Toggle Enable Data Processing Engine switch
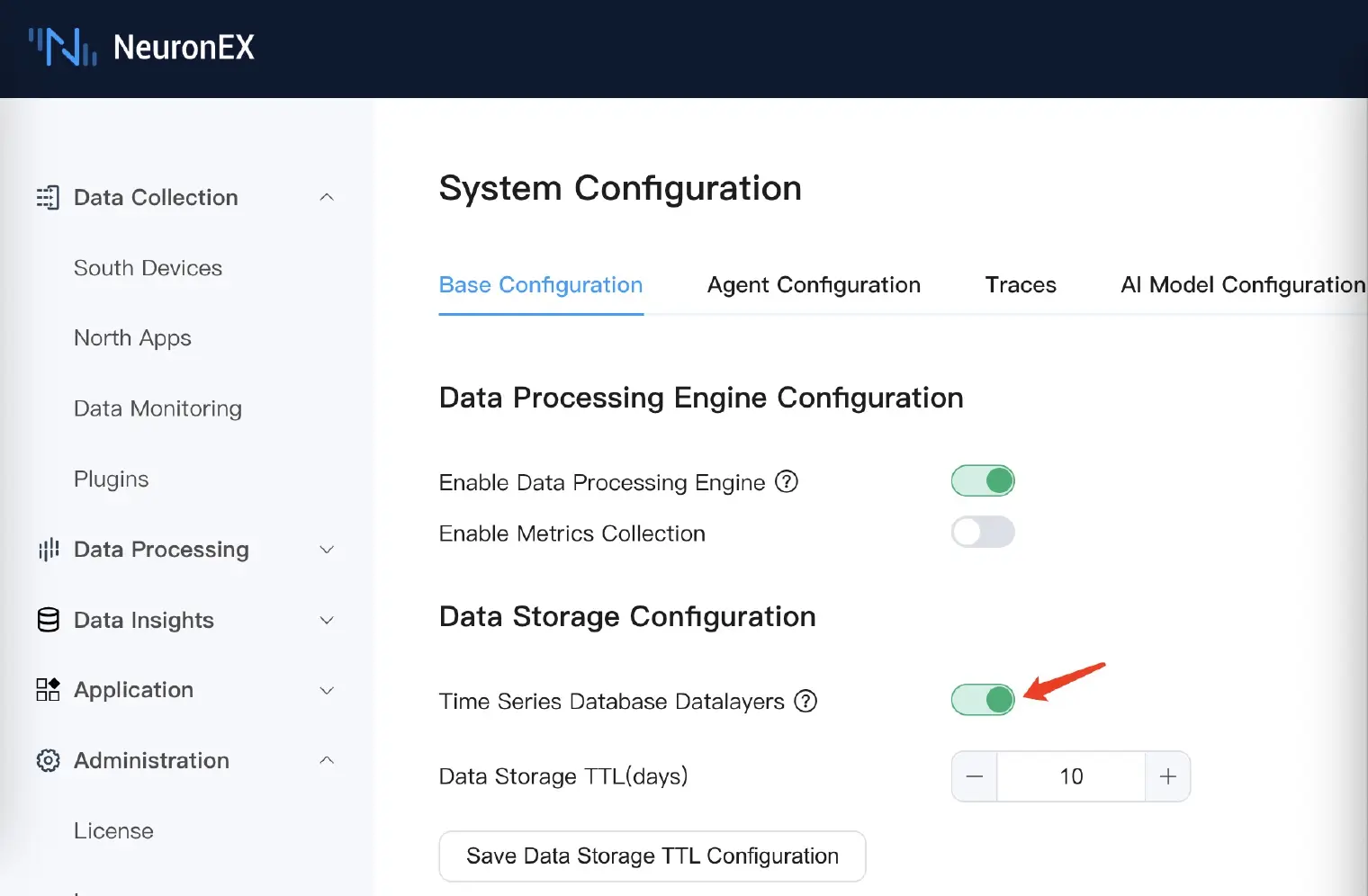This screenshot has height=896, width=1368. point(983,480)
